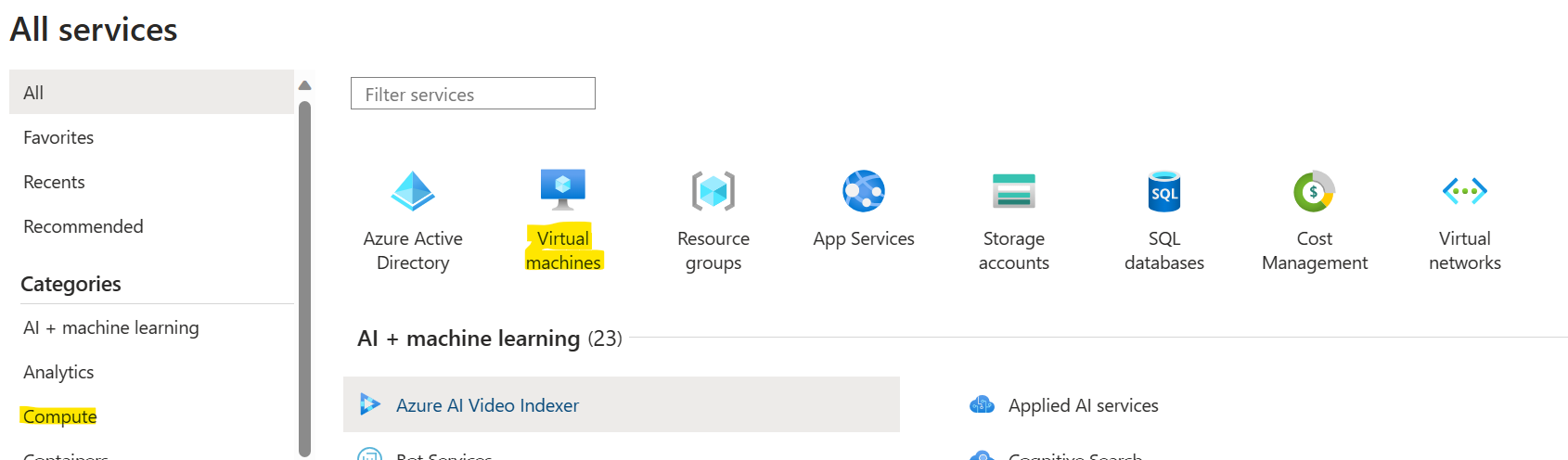Open the App Services globe icon

(x=864, y=191)
